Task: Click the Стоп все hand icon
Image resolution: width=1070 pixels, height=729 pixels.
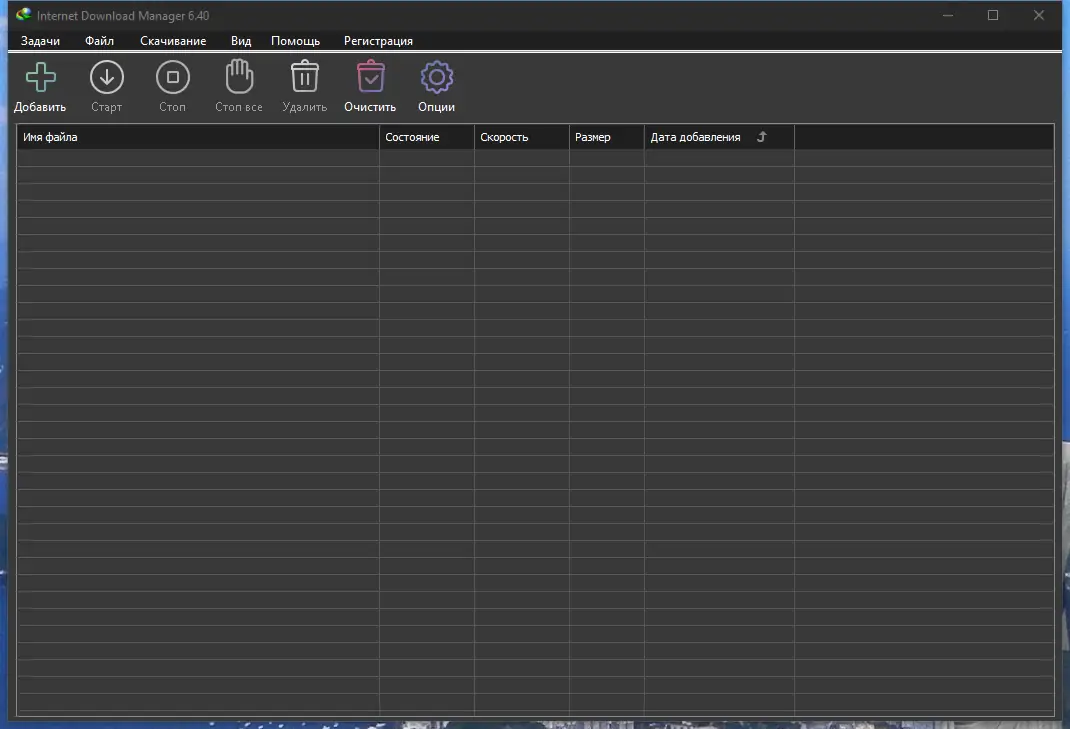Action: (x=239, y=76)
